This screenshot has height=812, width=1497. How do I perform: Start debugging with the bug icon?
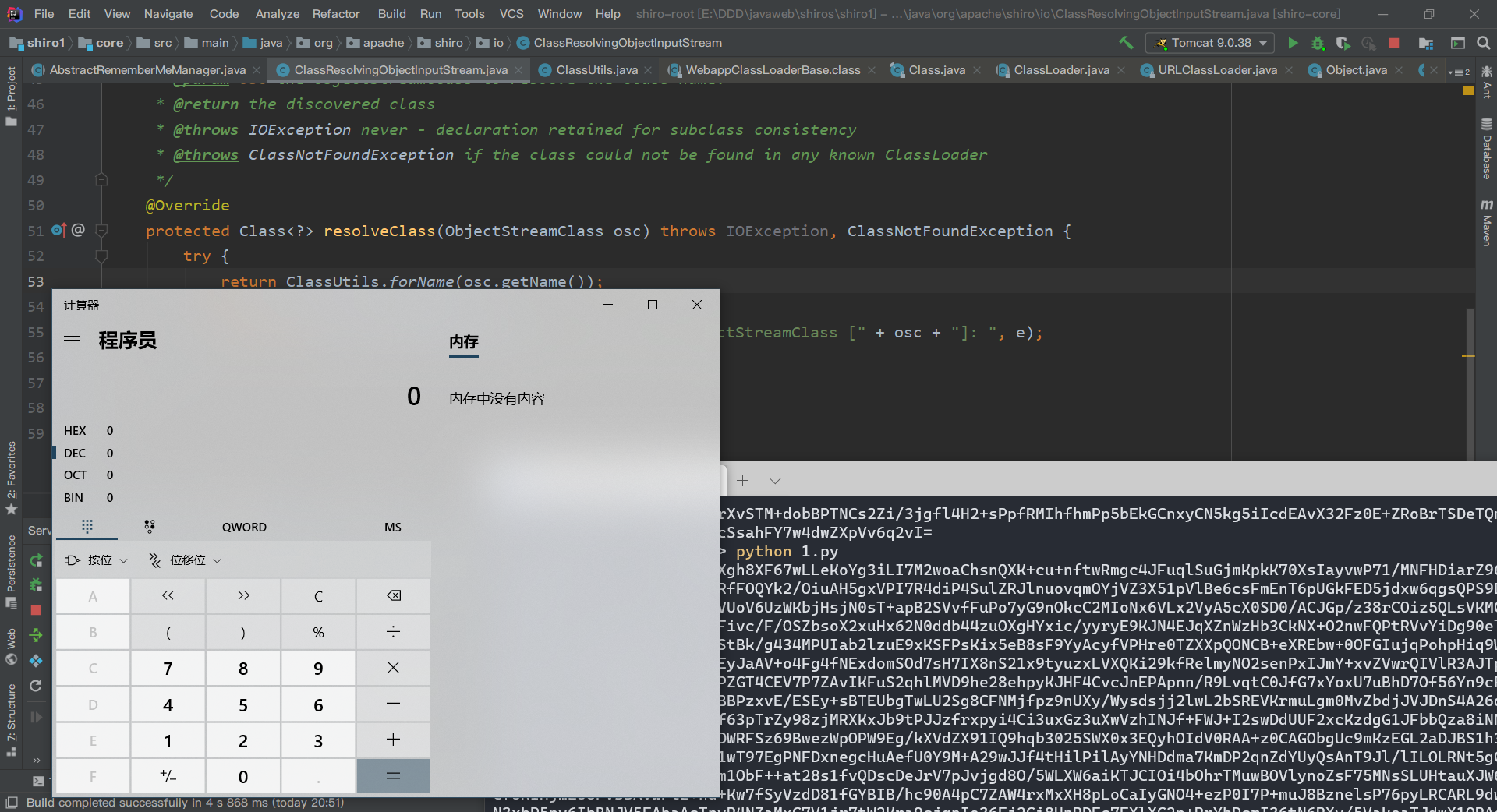(x=1318, y=43)
